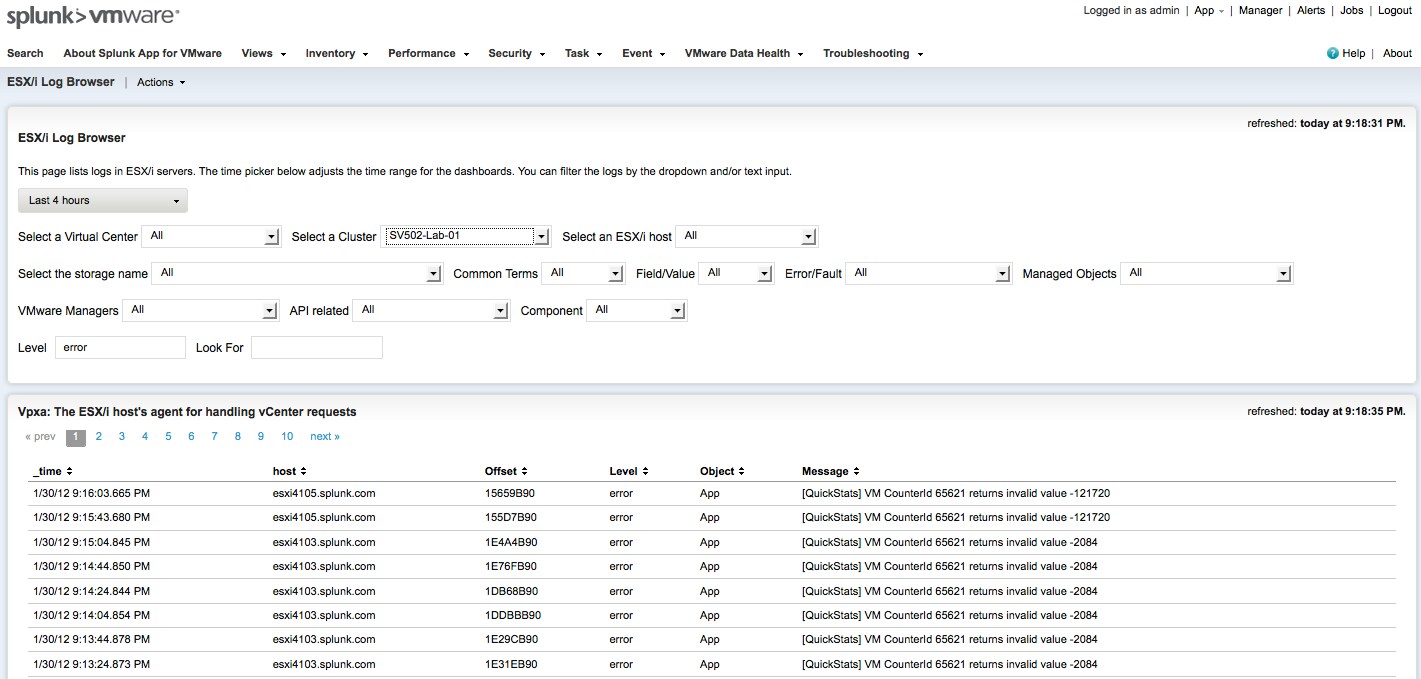Click offset value 1DB68B90
The height and width of the screenshot is (679, 1421).
point(511,591)
